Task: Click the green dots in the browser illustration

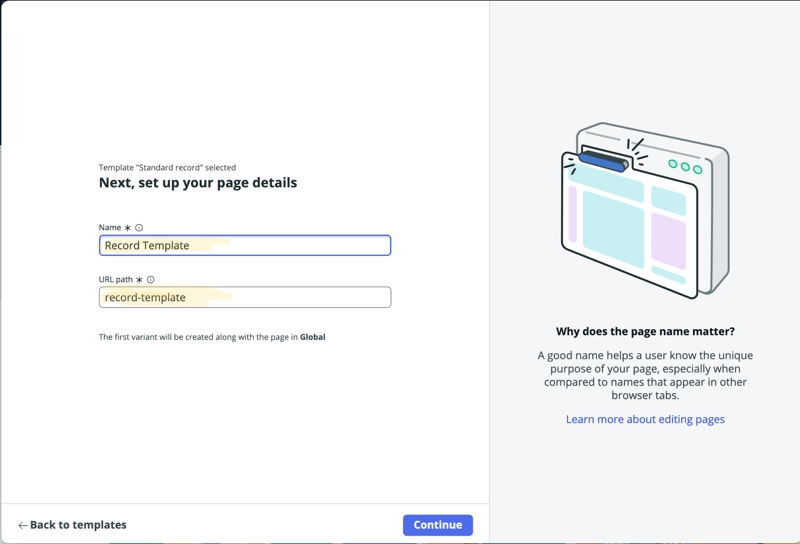Action: (x=685, y=166)
